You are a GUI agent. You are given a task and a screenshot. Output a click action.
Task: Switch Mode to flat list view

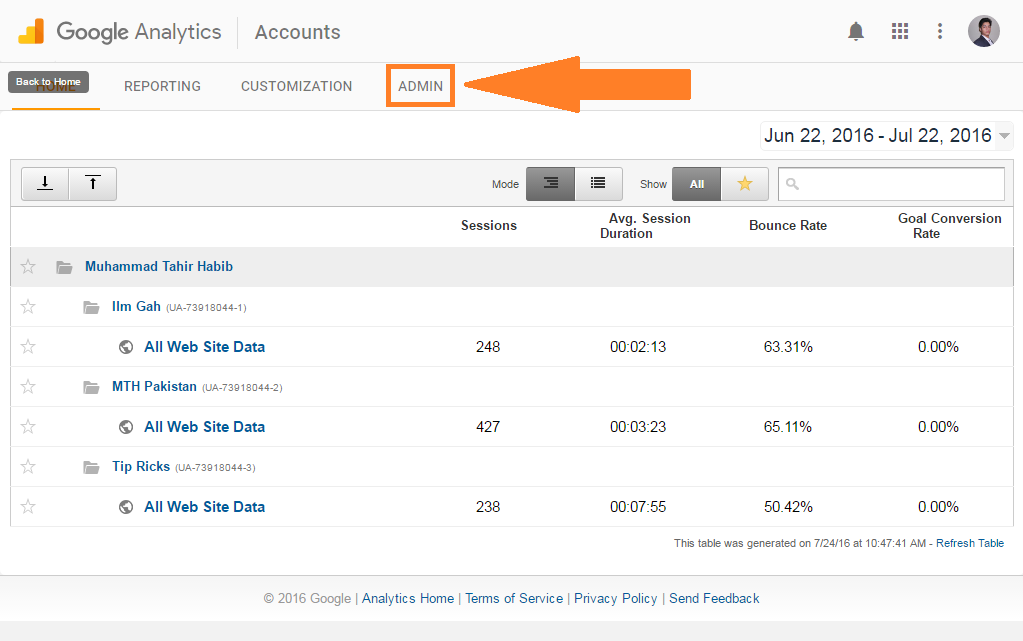598,183
